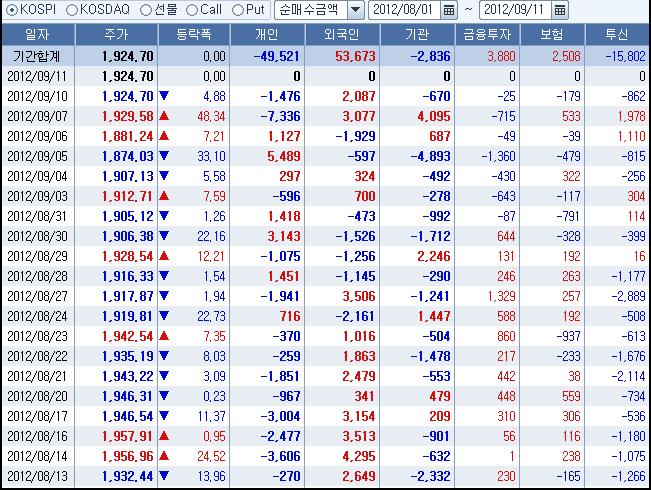The width and height of the screenshot is (651, 490).
Task: Click the 기관 value -4,893
Action: point(431,156)
